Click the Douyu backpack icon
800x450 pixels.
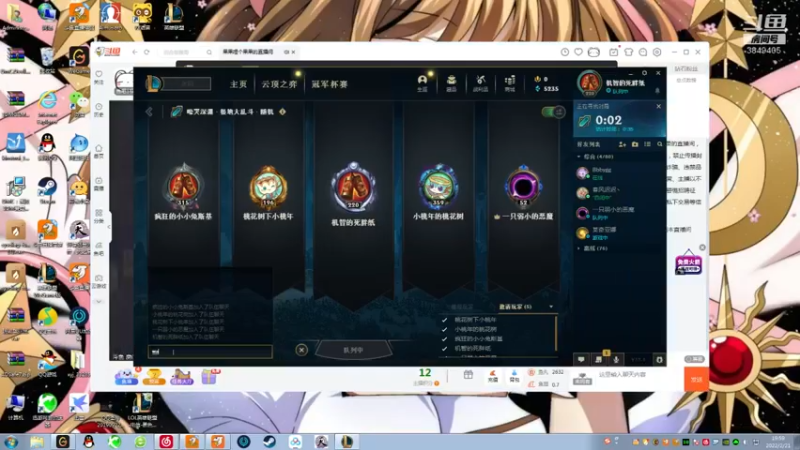click(x=514, y=377)
